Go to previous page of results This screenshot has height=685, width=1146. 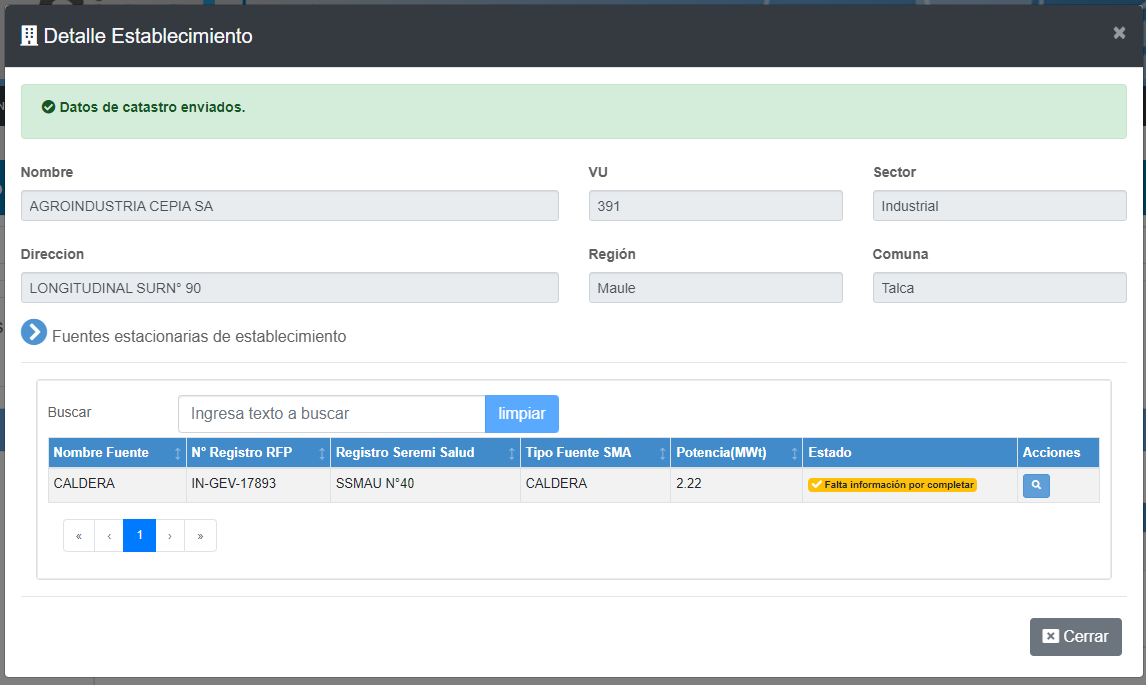pyautogui.click(x=109, y=536)
